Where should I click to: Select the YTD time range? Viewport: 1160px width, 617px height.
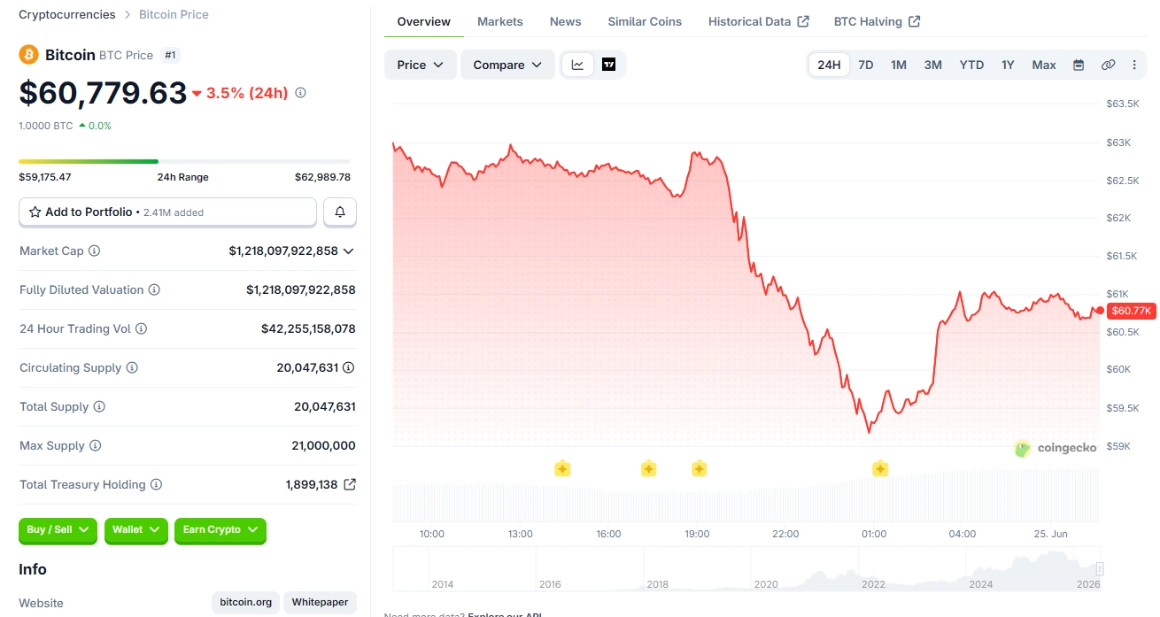971,65
